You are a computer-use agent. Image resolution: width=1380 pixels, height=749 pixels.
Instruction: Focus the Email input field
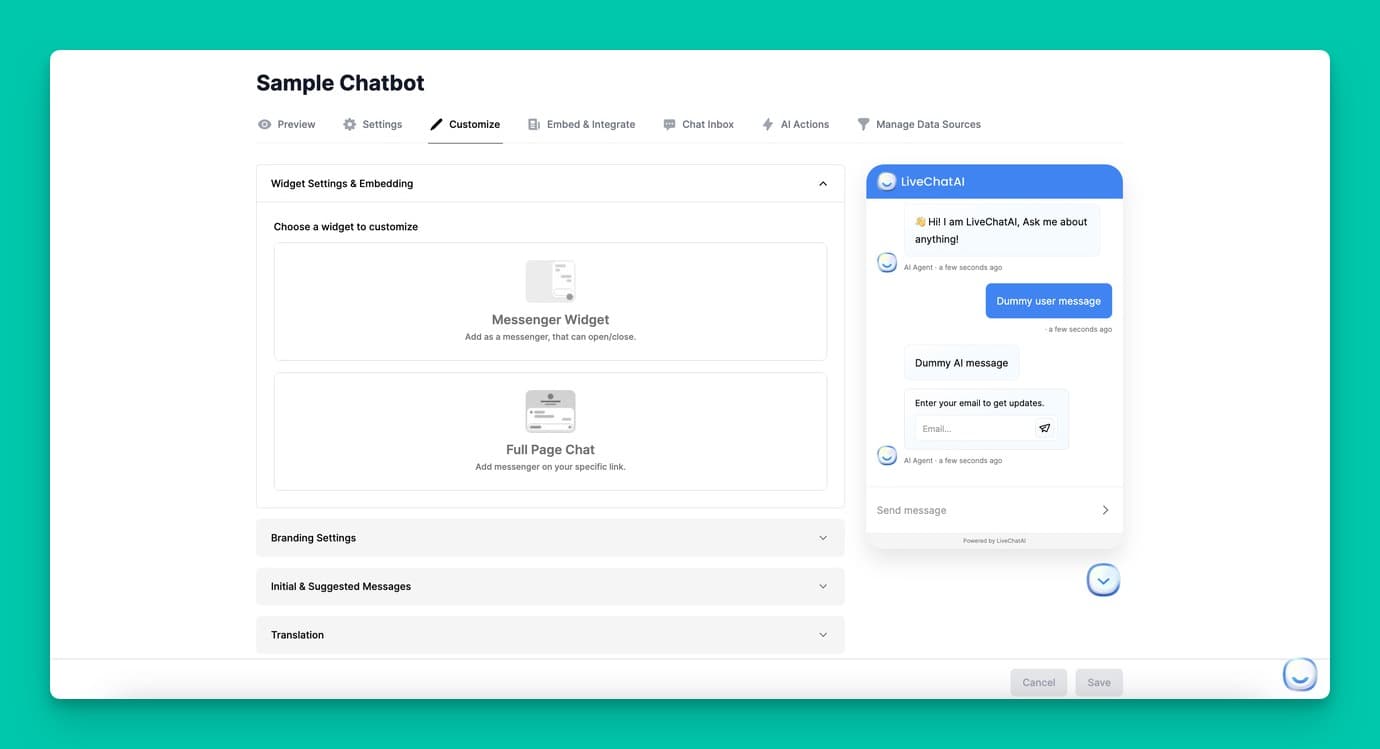click(974, 429)
